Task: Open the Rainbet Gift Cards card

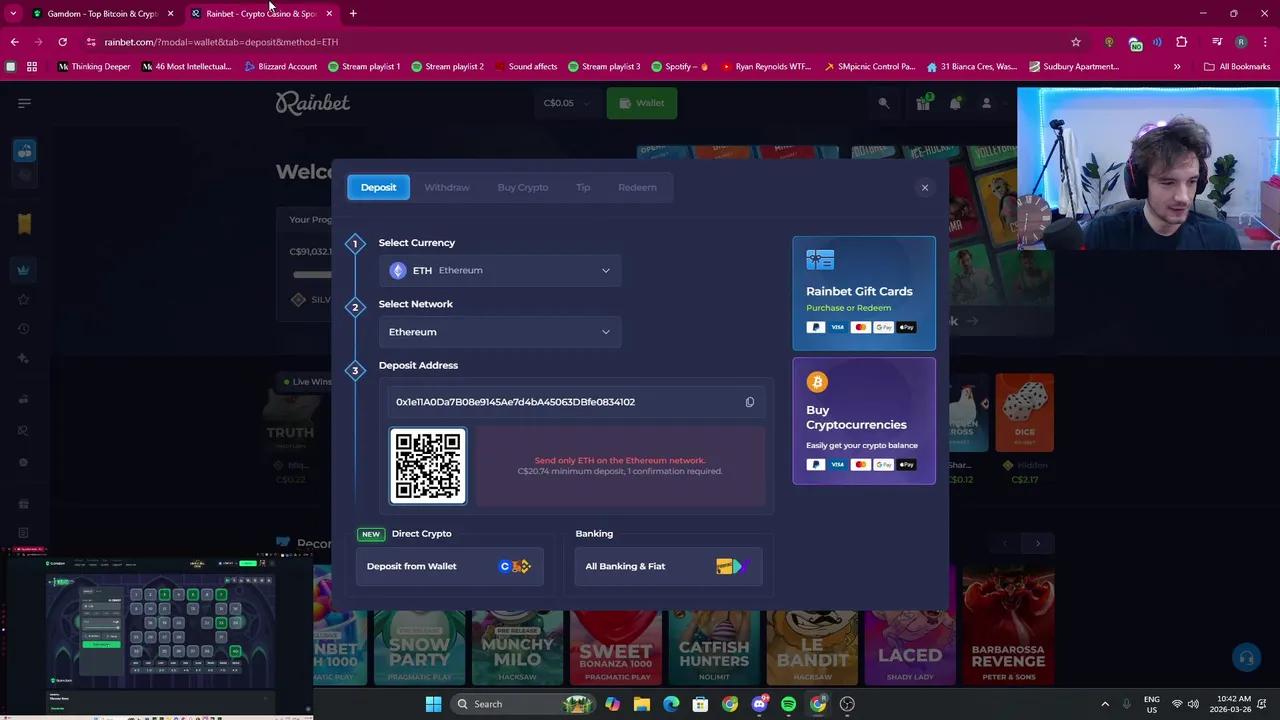Action: (x=864, y=293)
